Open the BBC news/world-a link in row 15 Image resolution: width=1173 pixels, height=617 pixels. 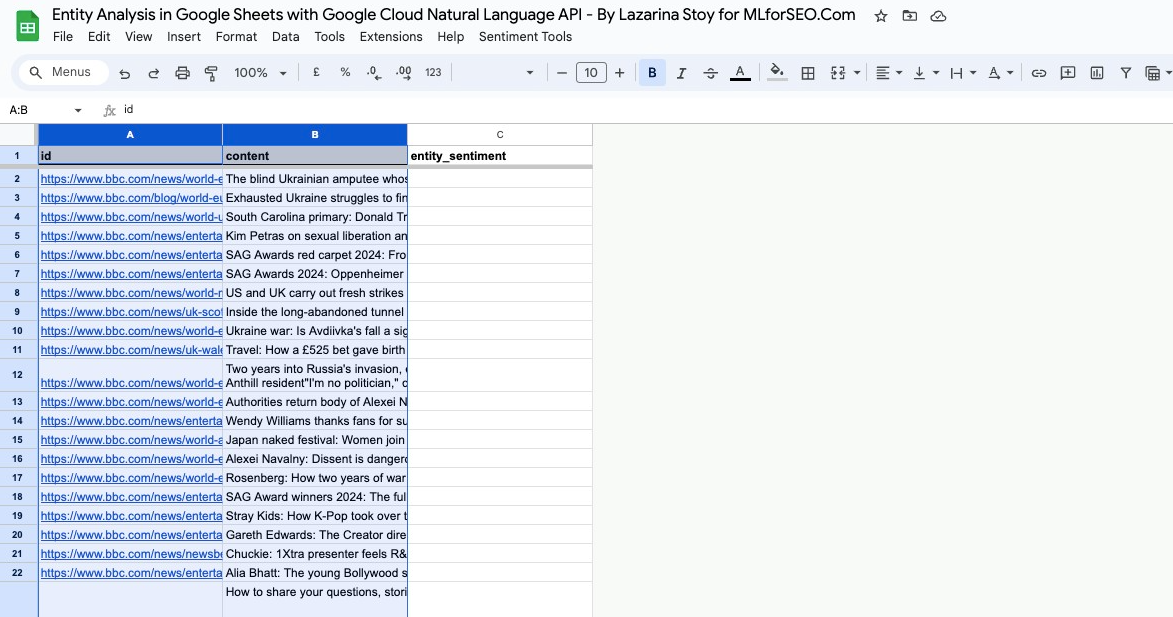tap(131, 440)
